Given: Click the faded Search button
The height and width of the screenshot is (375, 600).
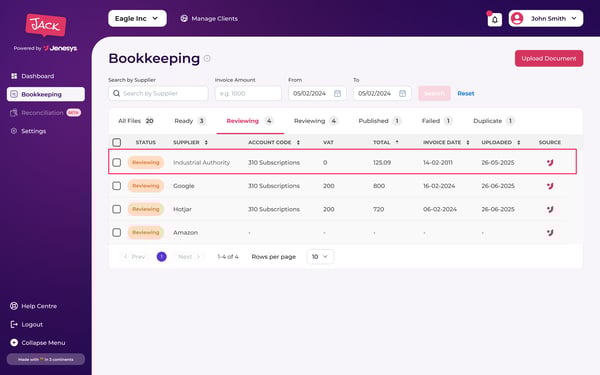Looking at the screenshot, I should pyautogui.click(x=434, y=93).
